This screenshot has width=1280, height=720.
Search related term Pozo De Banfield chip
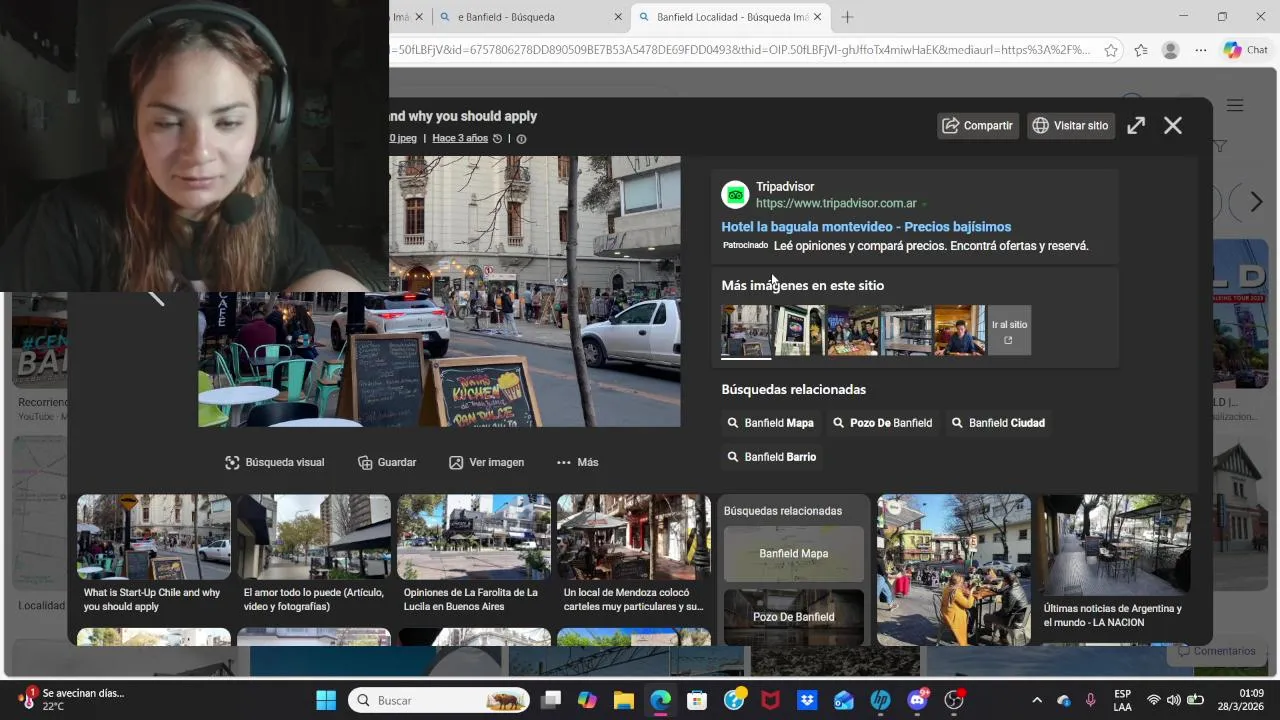coord(882,423)
